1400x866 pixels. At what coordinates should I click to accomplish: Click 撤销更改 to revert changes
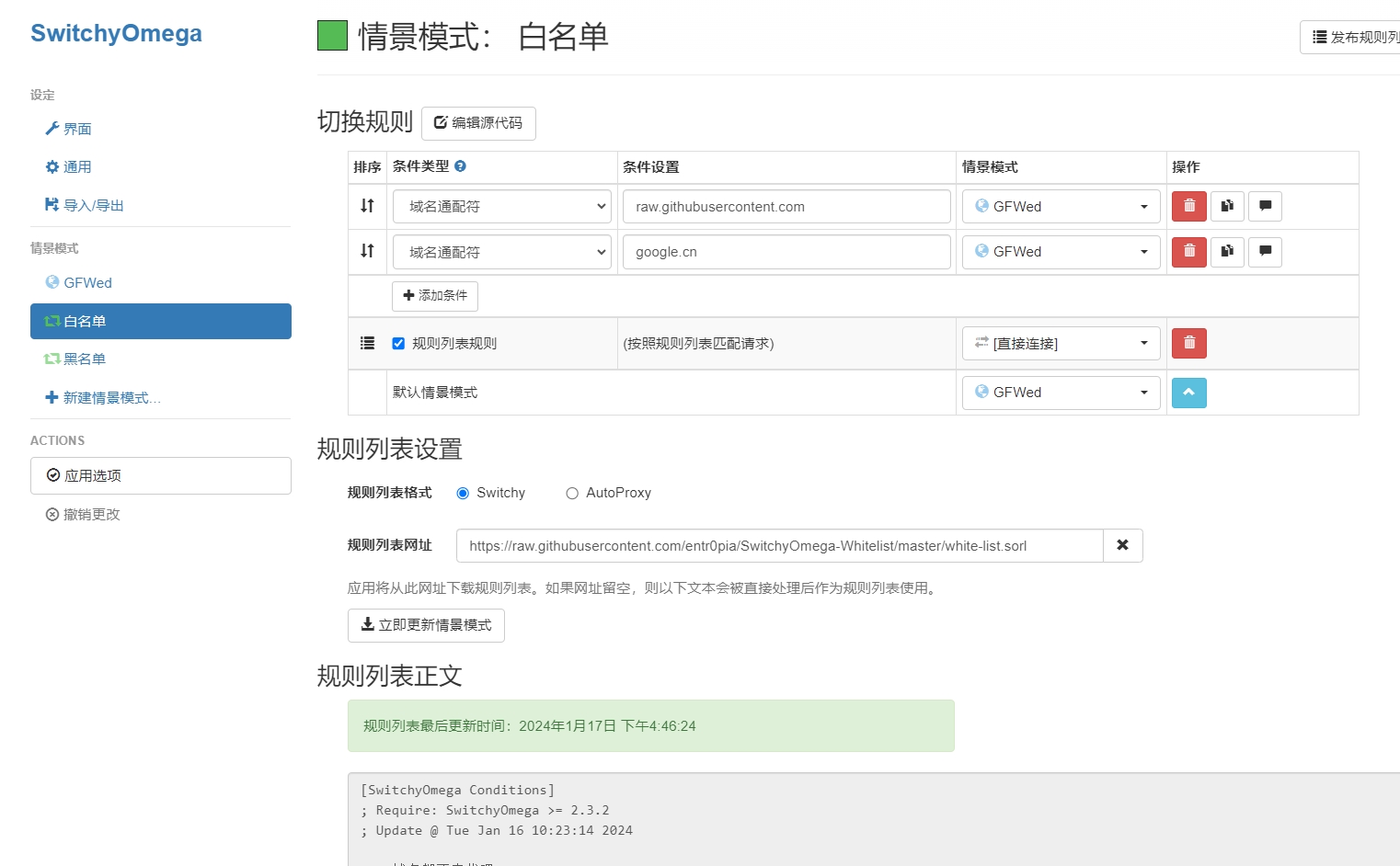click(x=84, y=514)
